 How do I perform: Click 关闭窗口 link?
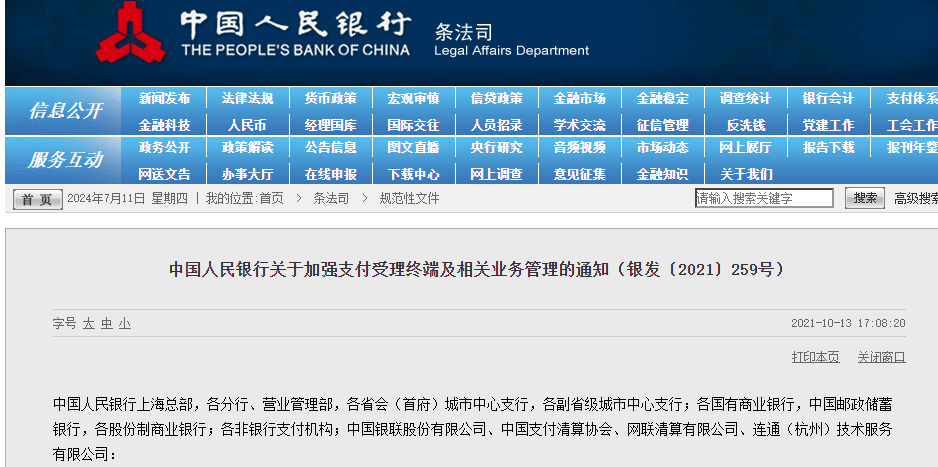click(881, 358)
